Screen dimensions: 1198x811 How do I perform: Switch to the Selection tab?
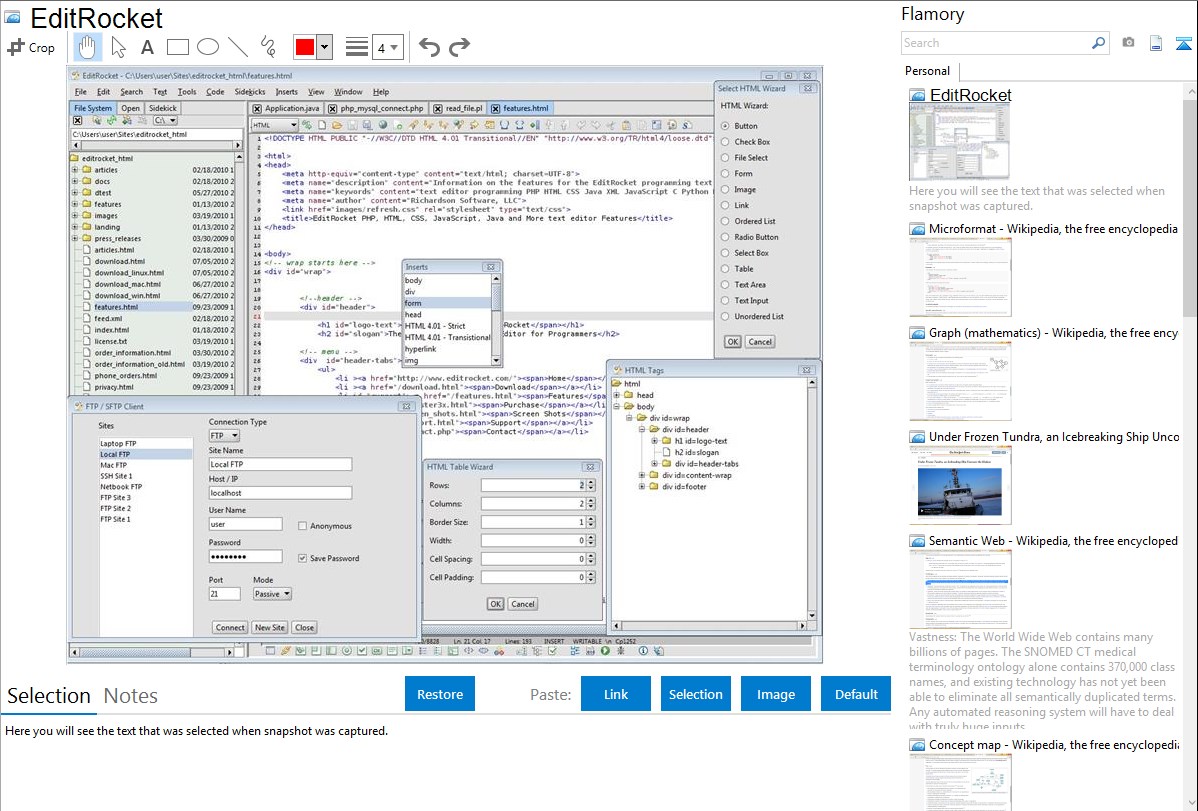(49, 696)
